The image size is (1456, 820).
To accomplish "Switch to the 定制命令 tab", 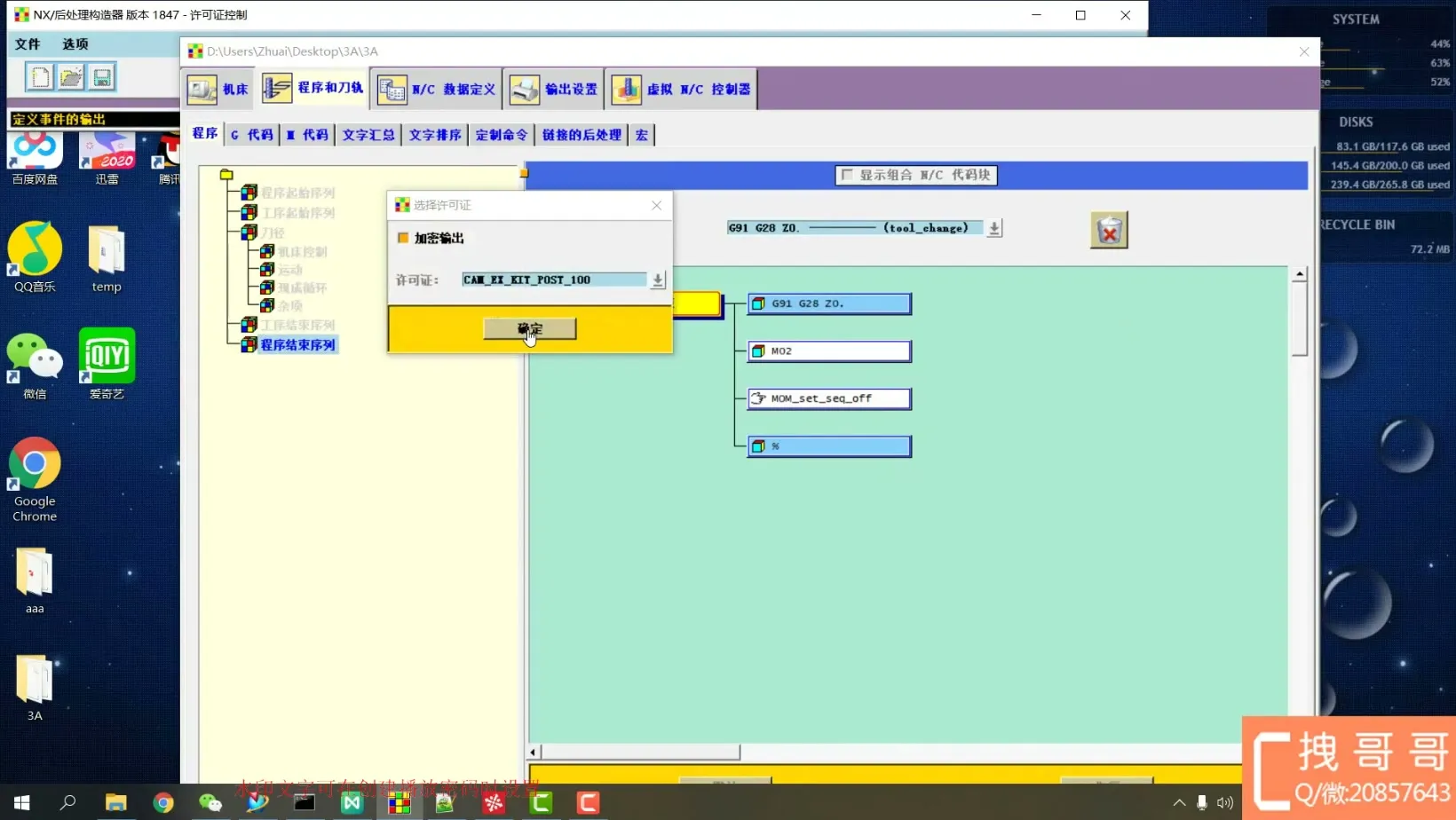I will point(501,135).
